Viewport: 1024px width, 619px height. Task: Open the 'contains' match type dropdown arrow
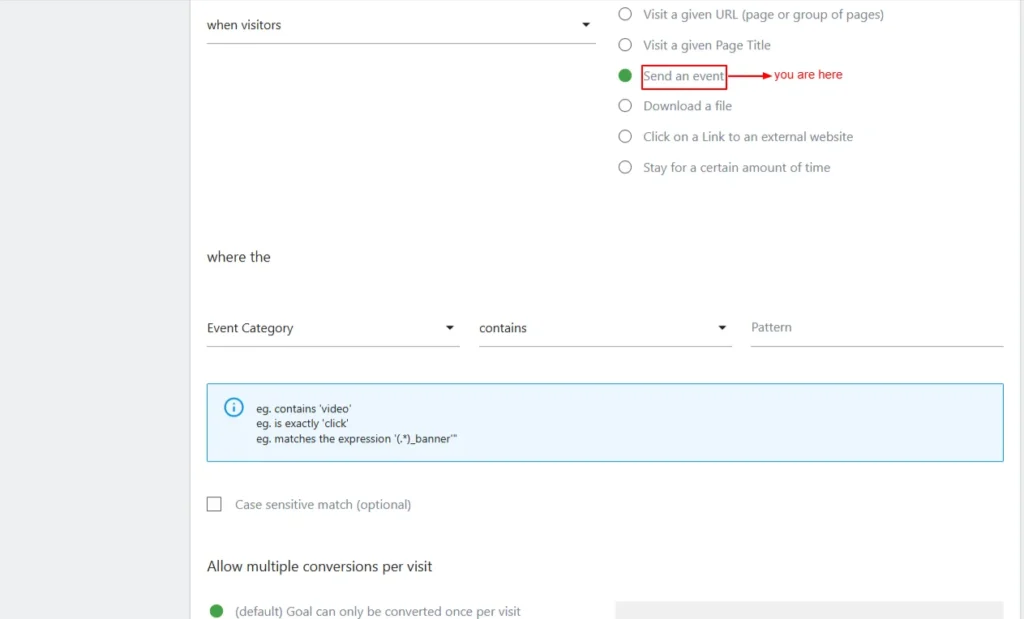pyautogui.click(x=722, y=328)
